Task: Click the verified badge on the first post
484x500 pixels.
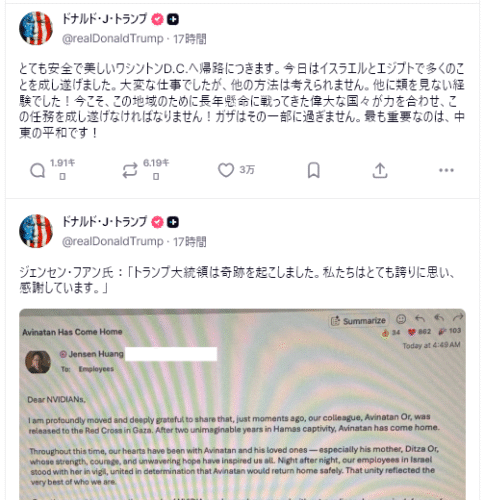Action: point(157,19)
